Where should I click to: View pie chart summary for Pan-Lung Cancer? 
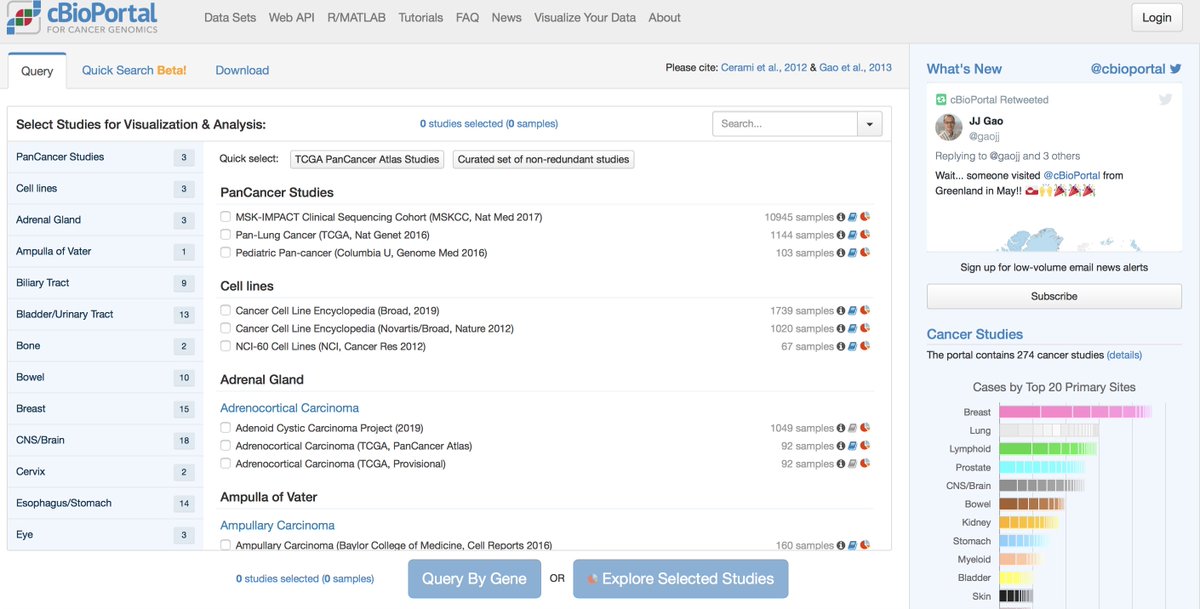coord(865,235)
